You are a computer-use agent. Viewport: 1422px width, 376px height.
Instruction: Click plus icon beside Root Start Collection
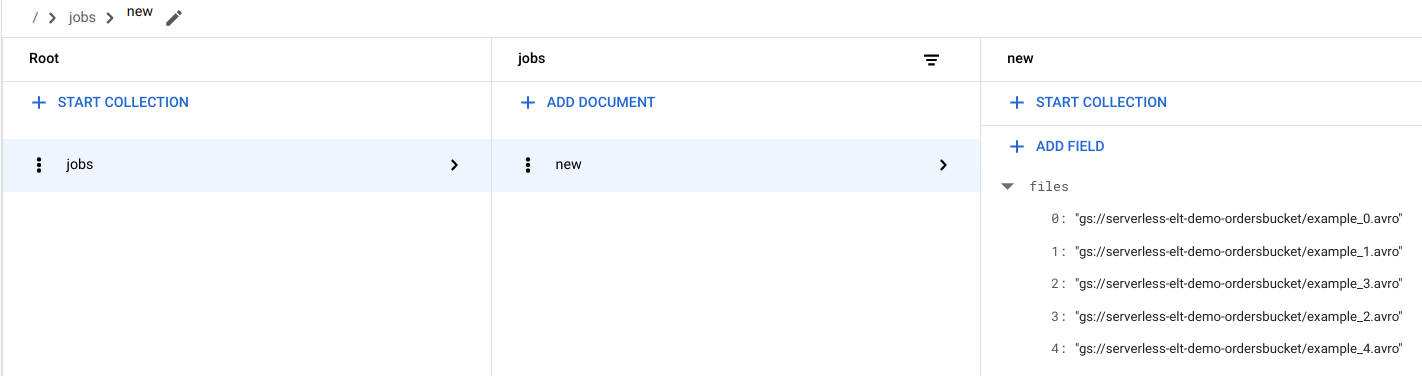click(39, 102)
